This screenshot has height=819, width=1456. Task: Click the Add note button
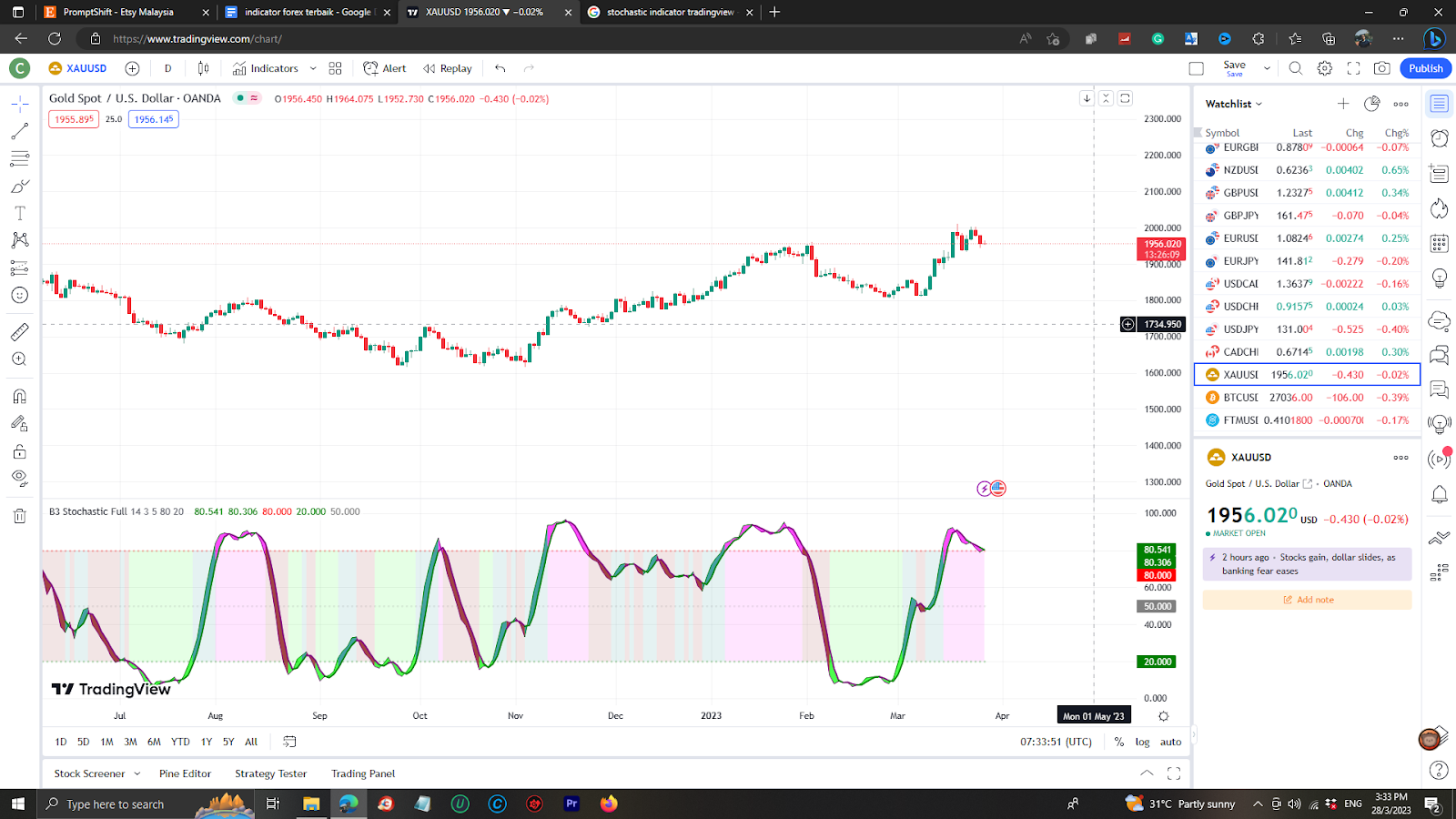click(x=1308, y=600)
